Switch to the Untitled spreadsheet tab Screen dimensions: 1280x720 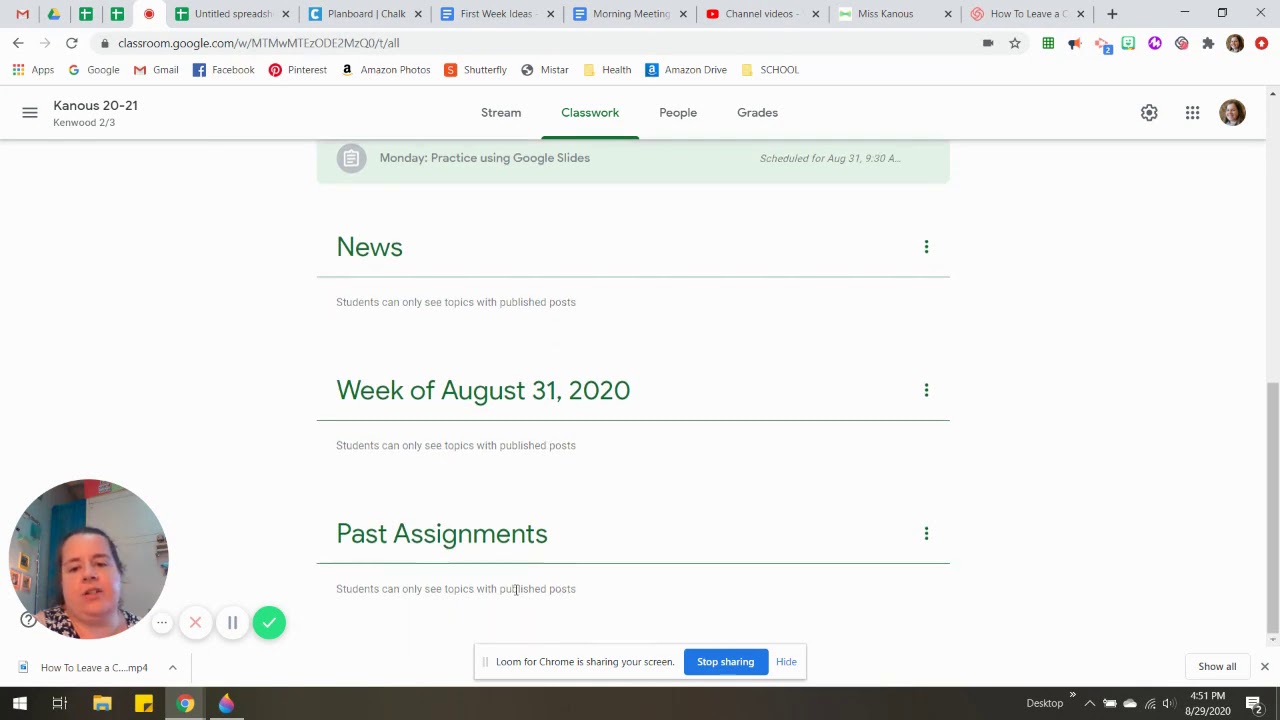tap(232, 14)
